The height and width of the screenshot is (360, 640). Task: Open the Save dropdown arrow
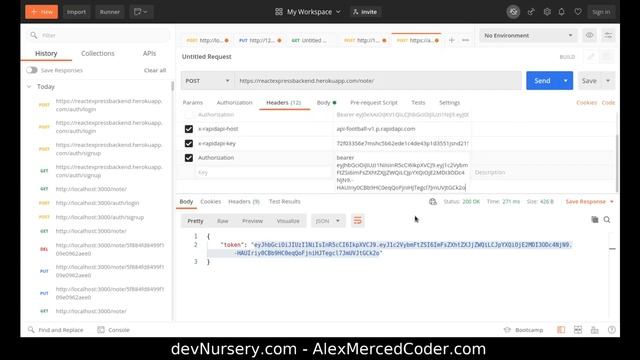[608, 81]
